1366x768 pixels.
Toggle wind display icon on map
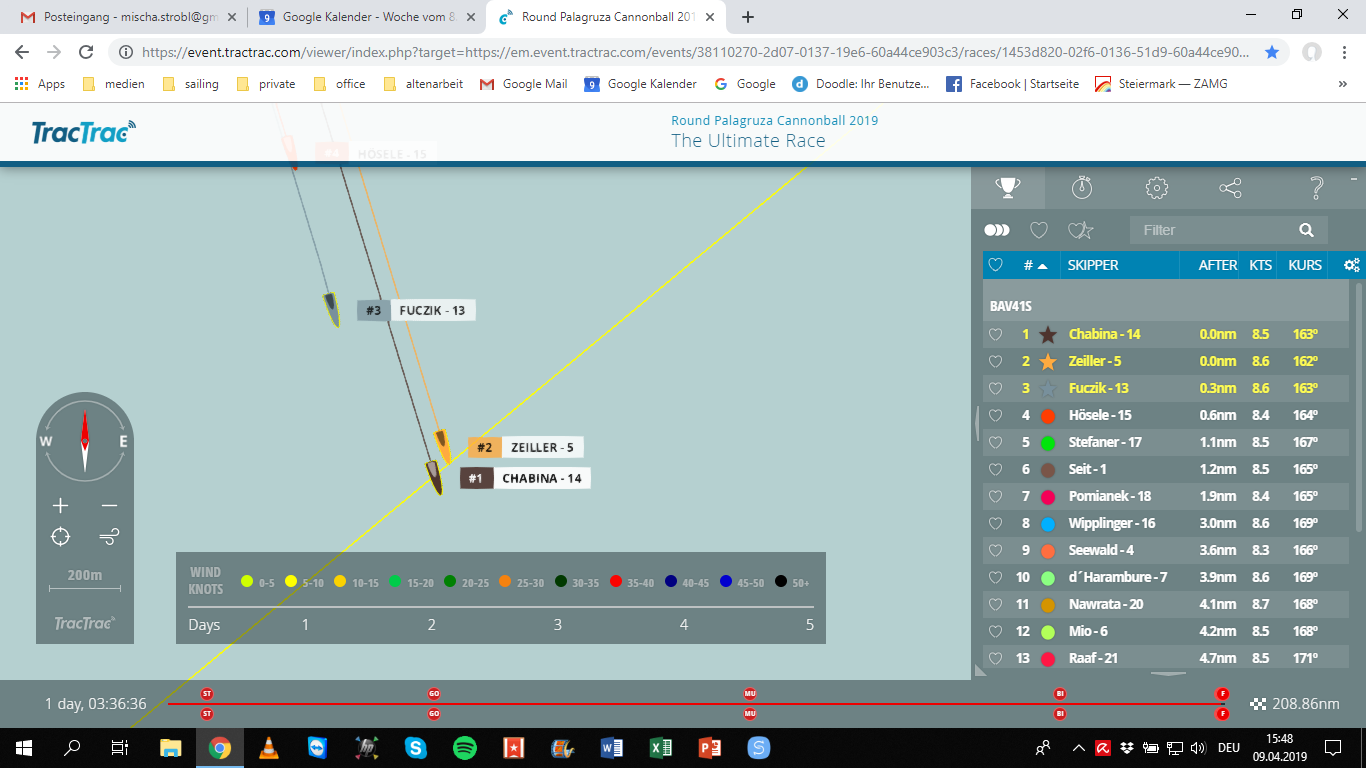click(110, 538)
